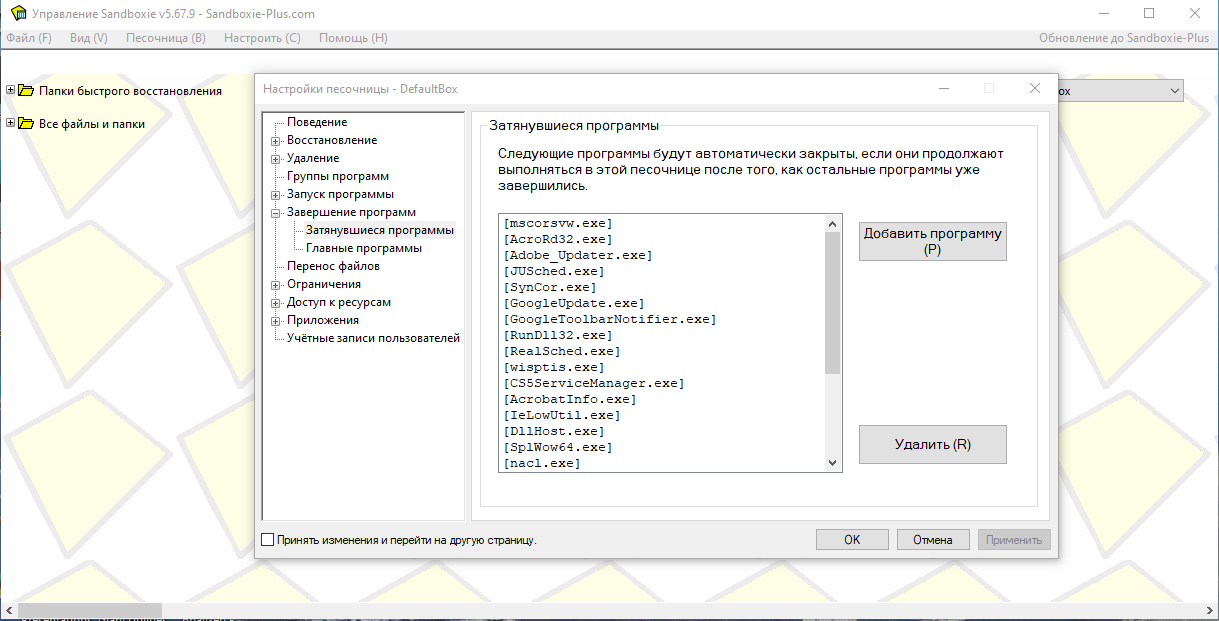Expand the Удаление settings node
The image size is (1219, 621).
pyautogui.click(x=275, y=159)
